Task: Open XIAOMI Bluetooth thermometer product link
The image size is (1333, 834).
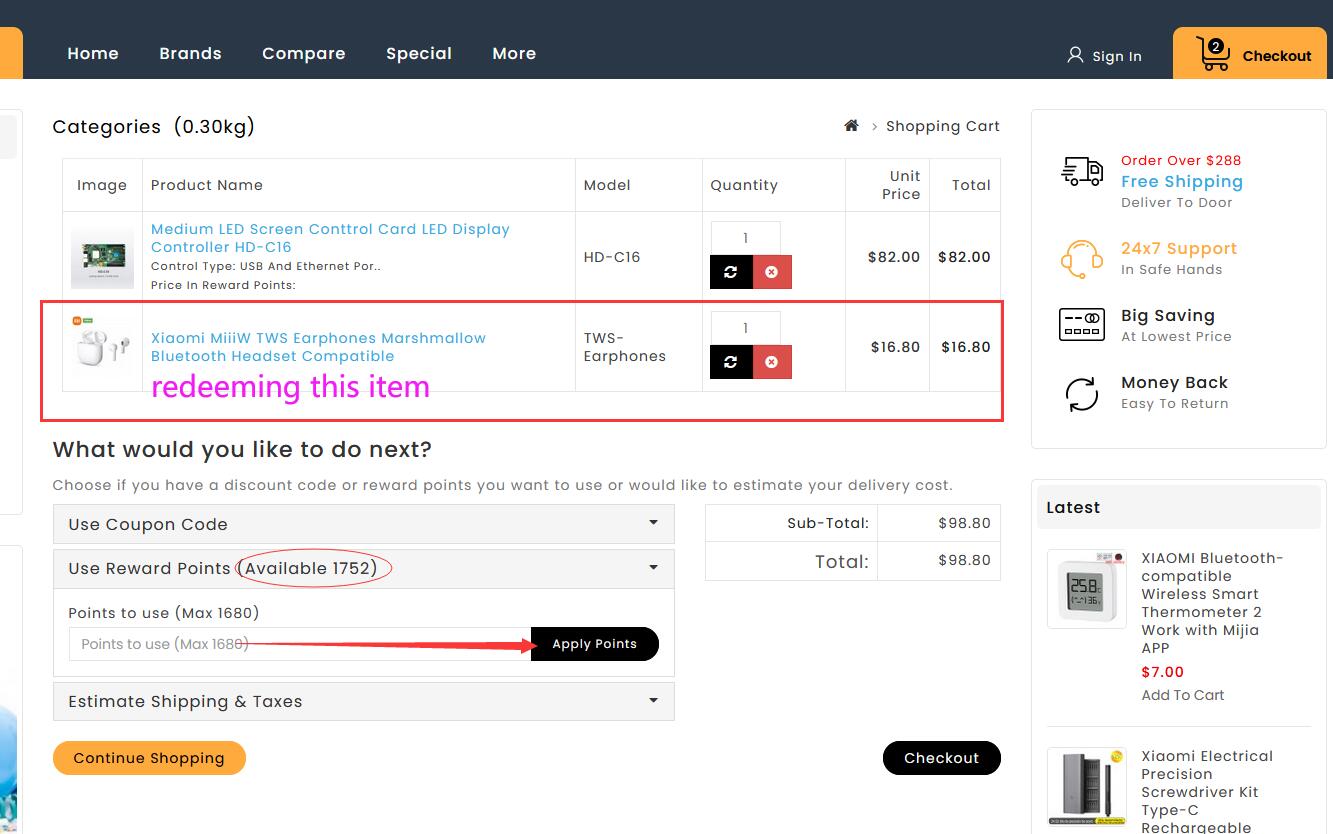Action: 1212,603
